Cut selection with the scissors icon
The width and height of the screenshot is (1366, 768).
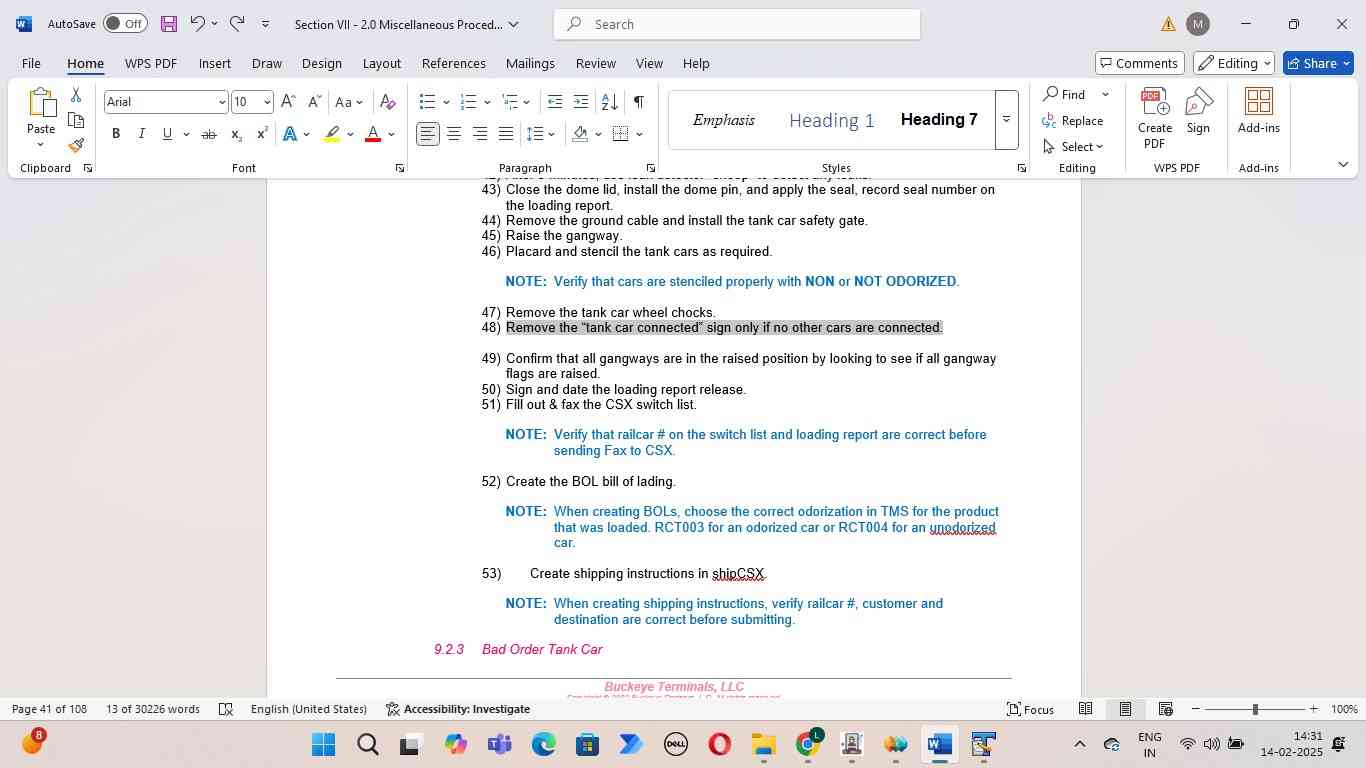tap(76, 95)
